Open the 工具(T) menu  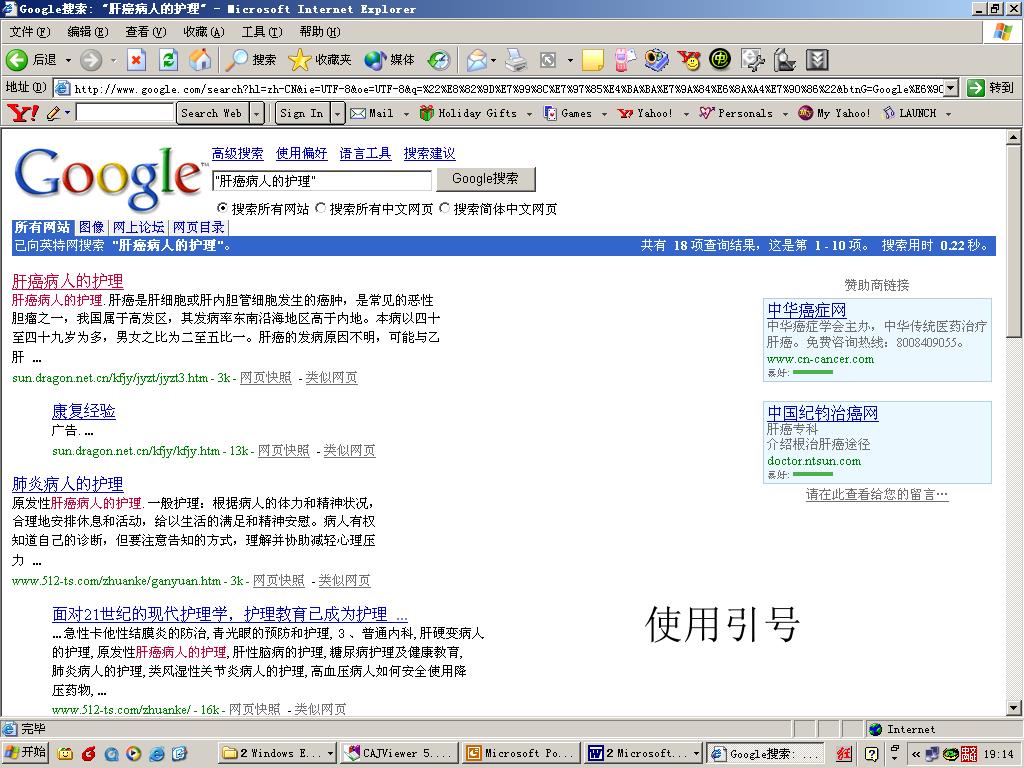262,31
